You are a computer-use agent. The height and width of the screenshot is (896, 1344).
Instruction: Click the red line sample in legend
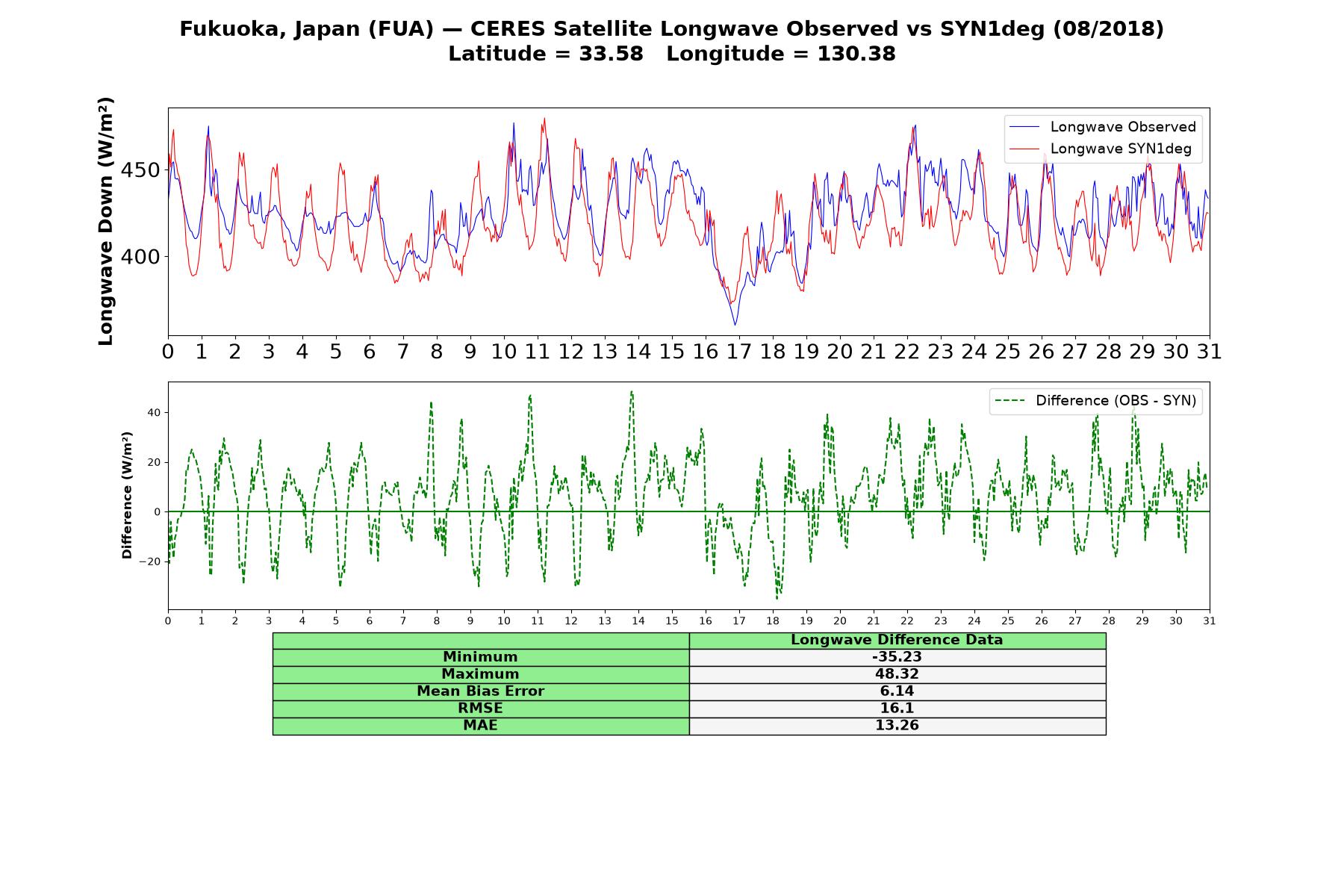(x=1024, y=149)
